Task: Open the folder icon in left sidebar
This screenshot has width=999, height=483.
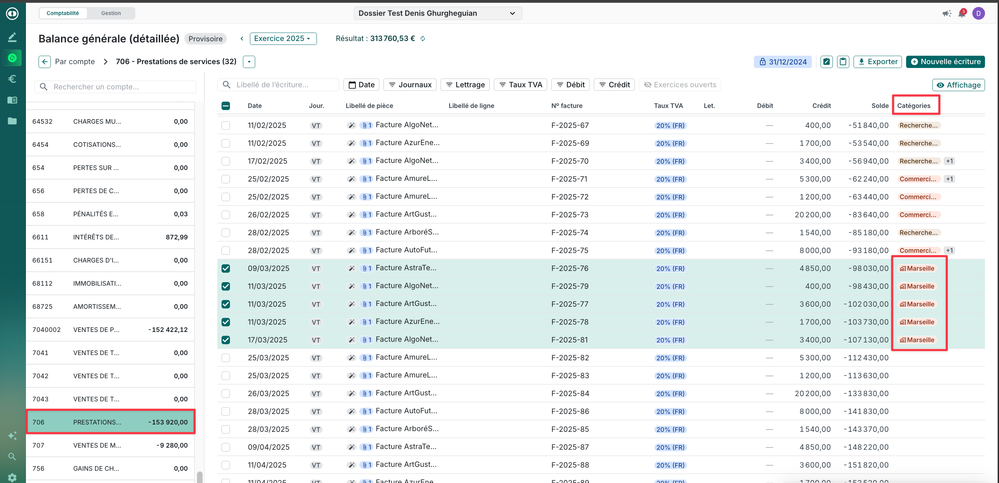Action: pos(12,121)
